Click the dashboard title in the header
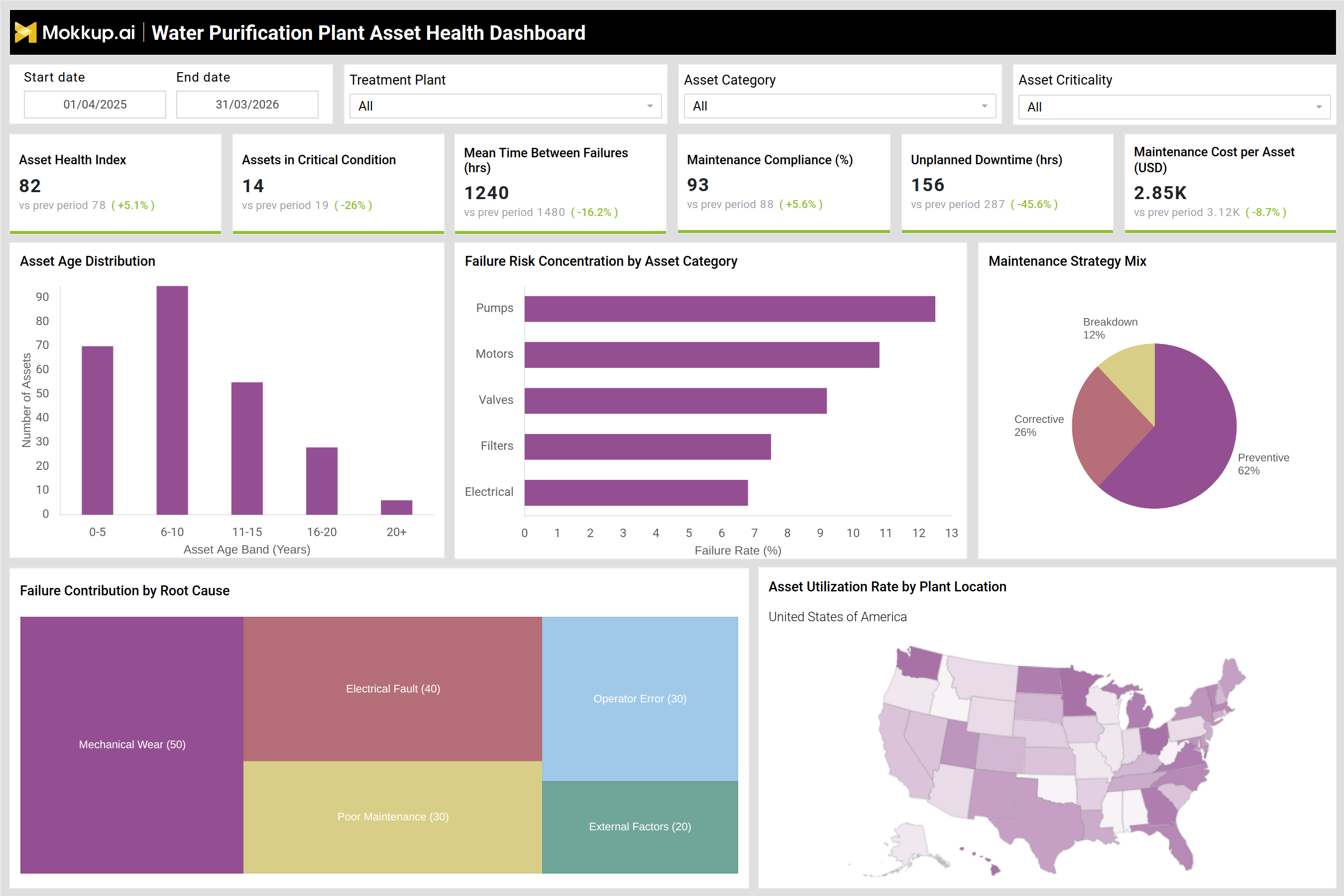This screenshot has width=1344, height=896. (368, 32)
